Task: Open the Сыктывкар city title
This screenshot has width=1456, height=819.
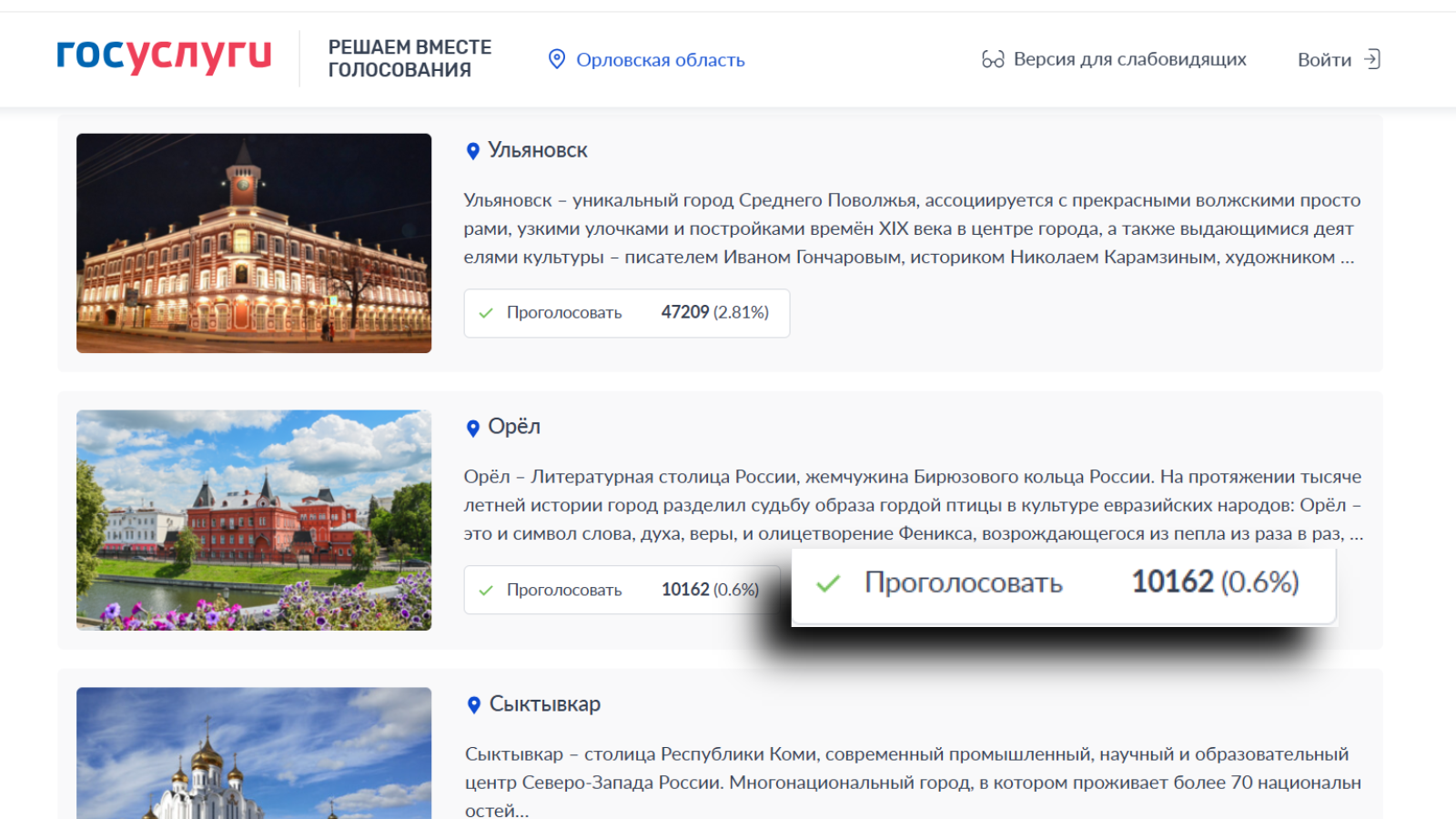Action: [544, 704]
